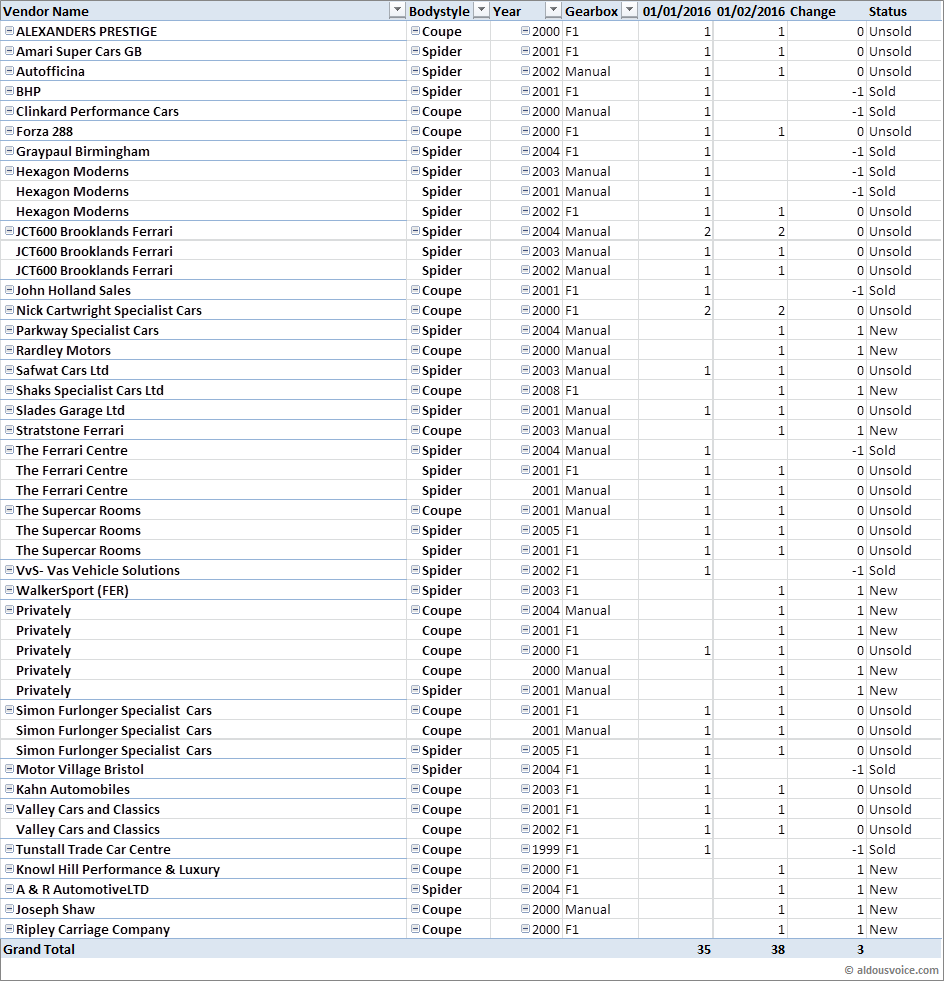This screenshot has height=981, width=944.
Task: Collapse the Hexagon Moderns vendor group
Action: coord(9,171)
